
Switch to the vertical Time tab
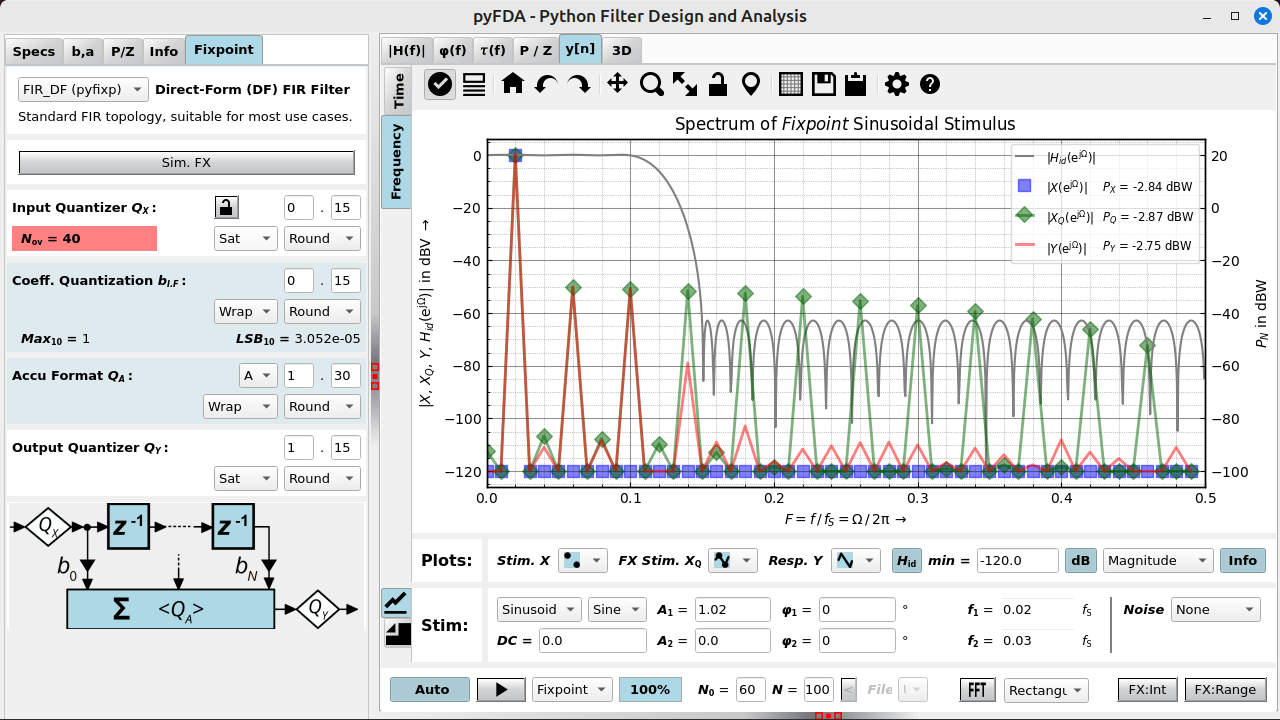click(x=398, y=90)
